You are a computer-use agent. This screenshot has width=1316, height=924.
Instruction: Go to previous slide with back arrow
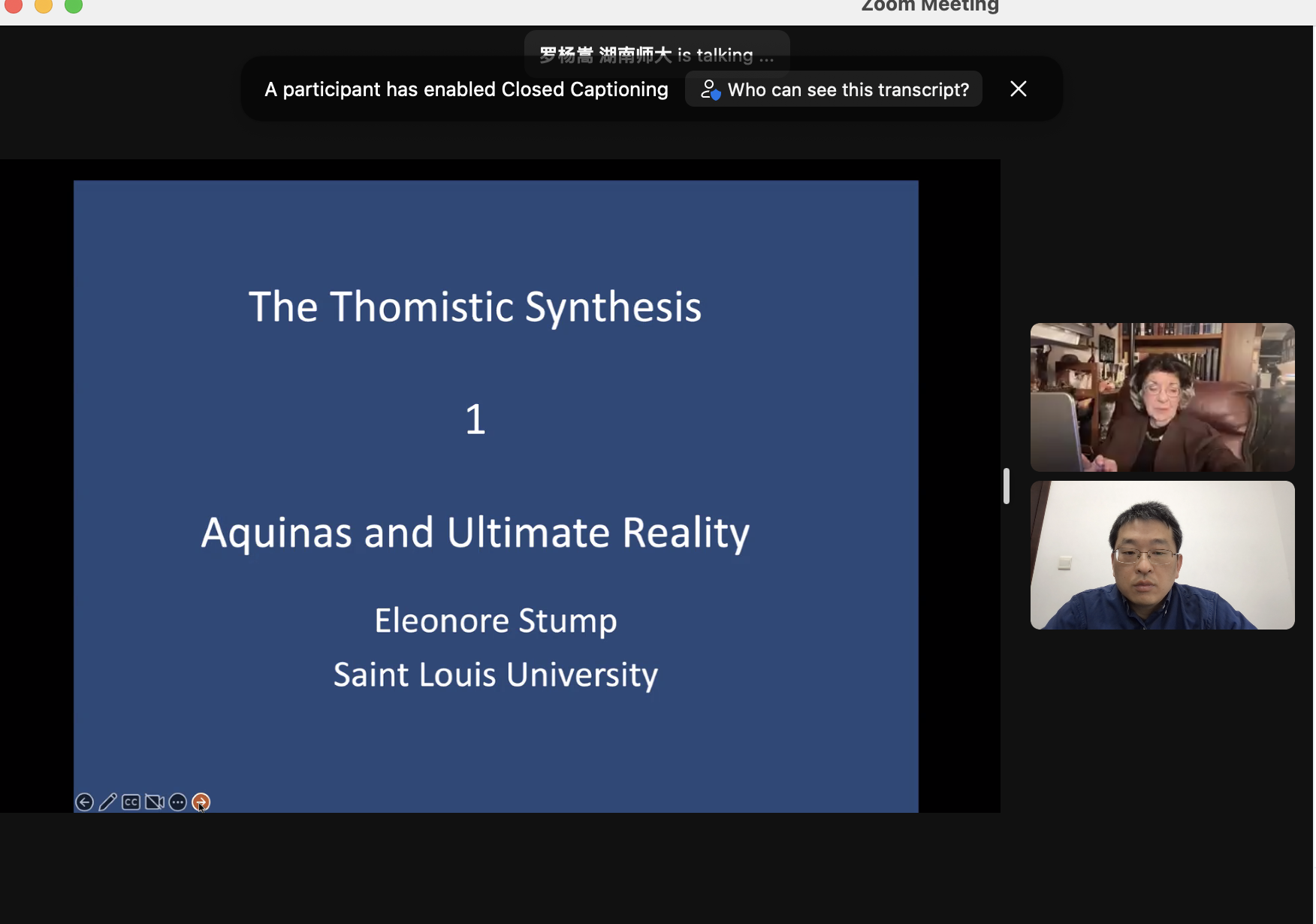[85, 802]
